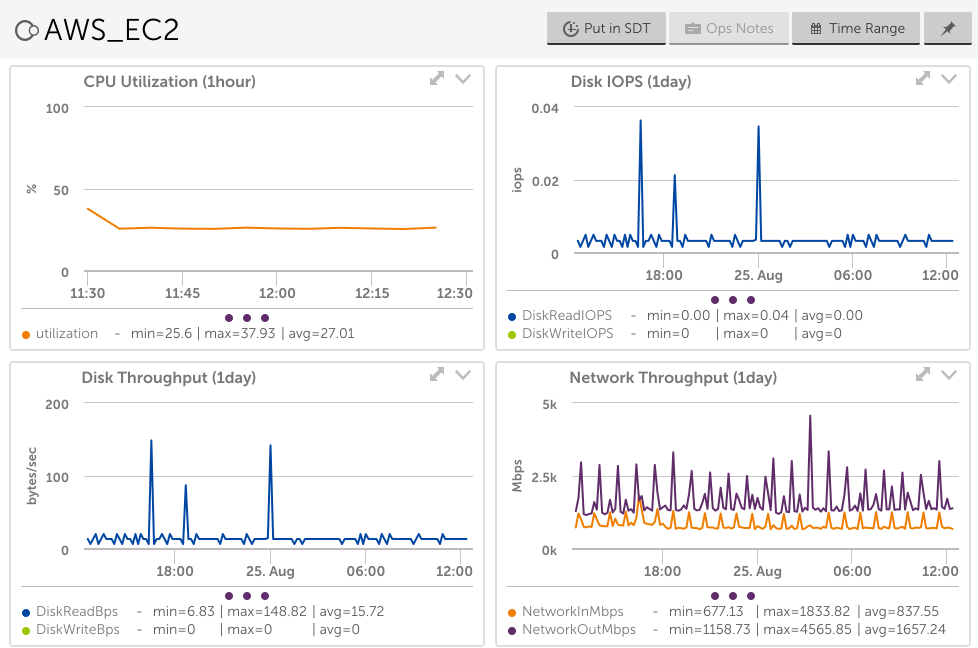Click max=148.82 in DiskReadBps legend
This screenshot has width=978, height=648.
[267, 611]
